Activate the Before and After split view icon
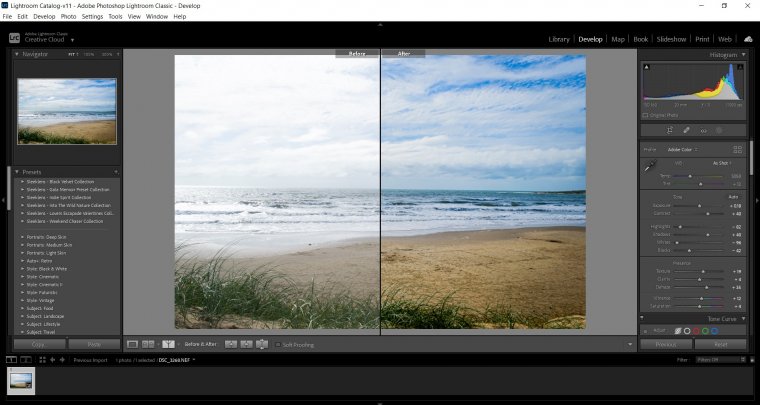760x405 pixels. [168, 344]
